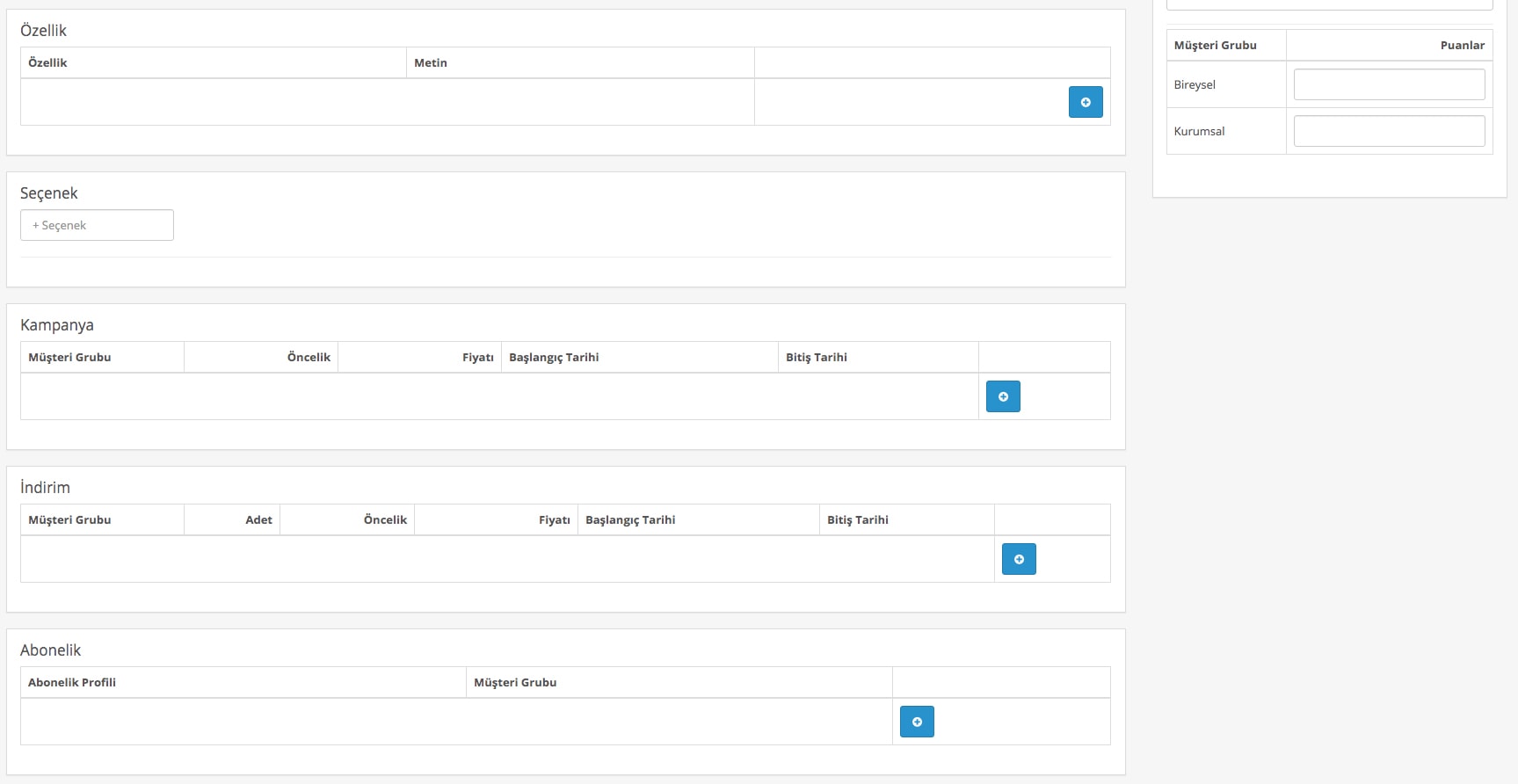Image resolution: width=1518 pixels, height=784 pixels.
Task: Add a new Özellik row with plus button
Action: 1086,102
